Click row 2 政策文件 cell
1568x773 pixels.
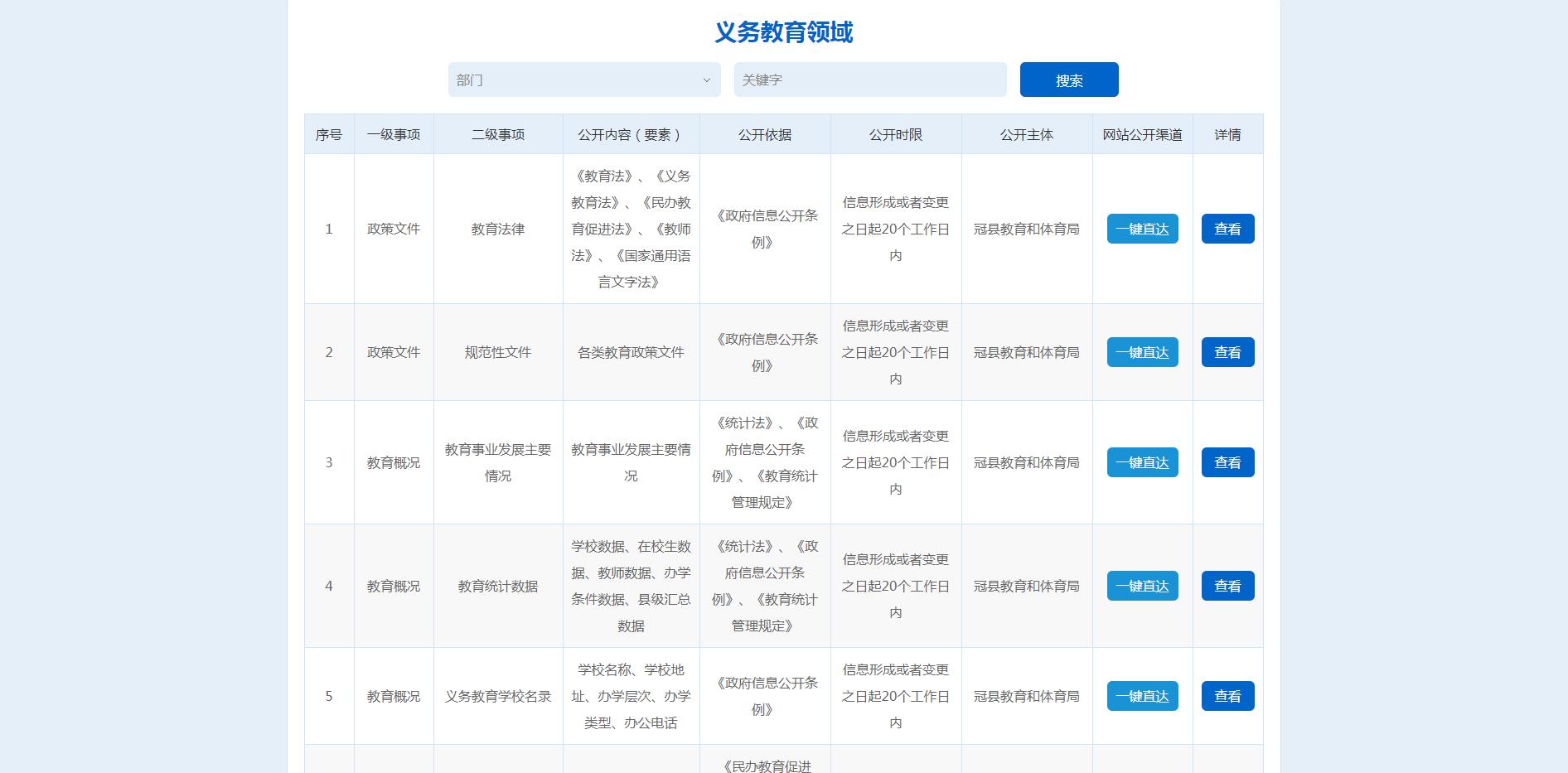pos(394,352)
